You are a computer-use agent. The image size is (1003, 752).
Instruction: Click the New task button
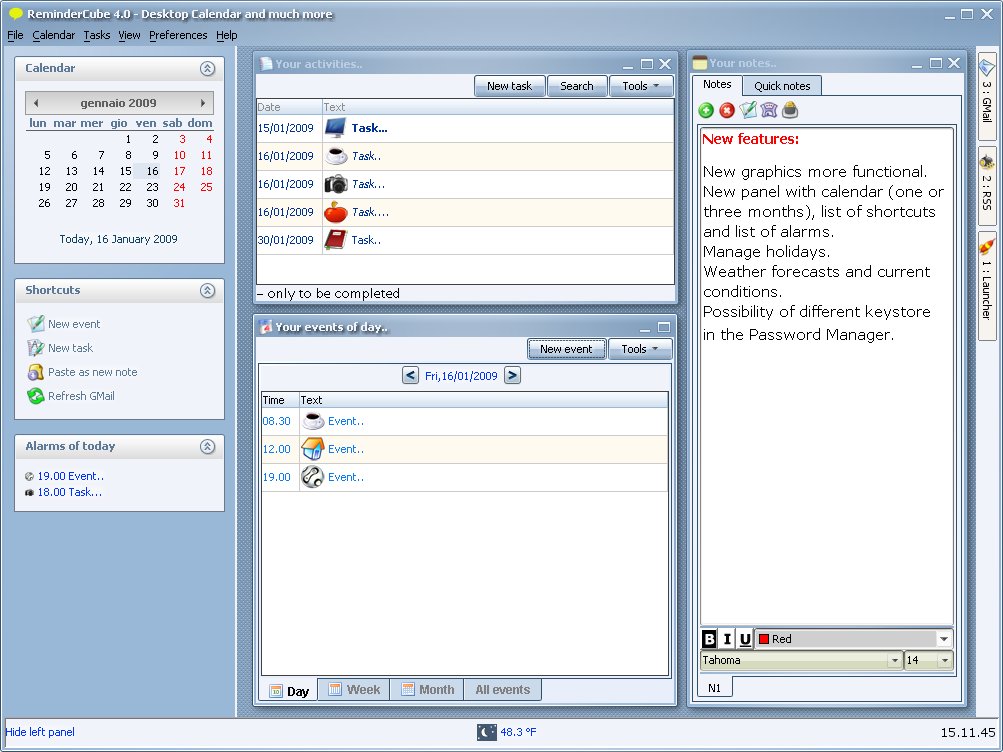click(509, 86)
